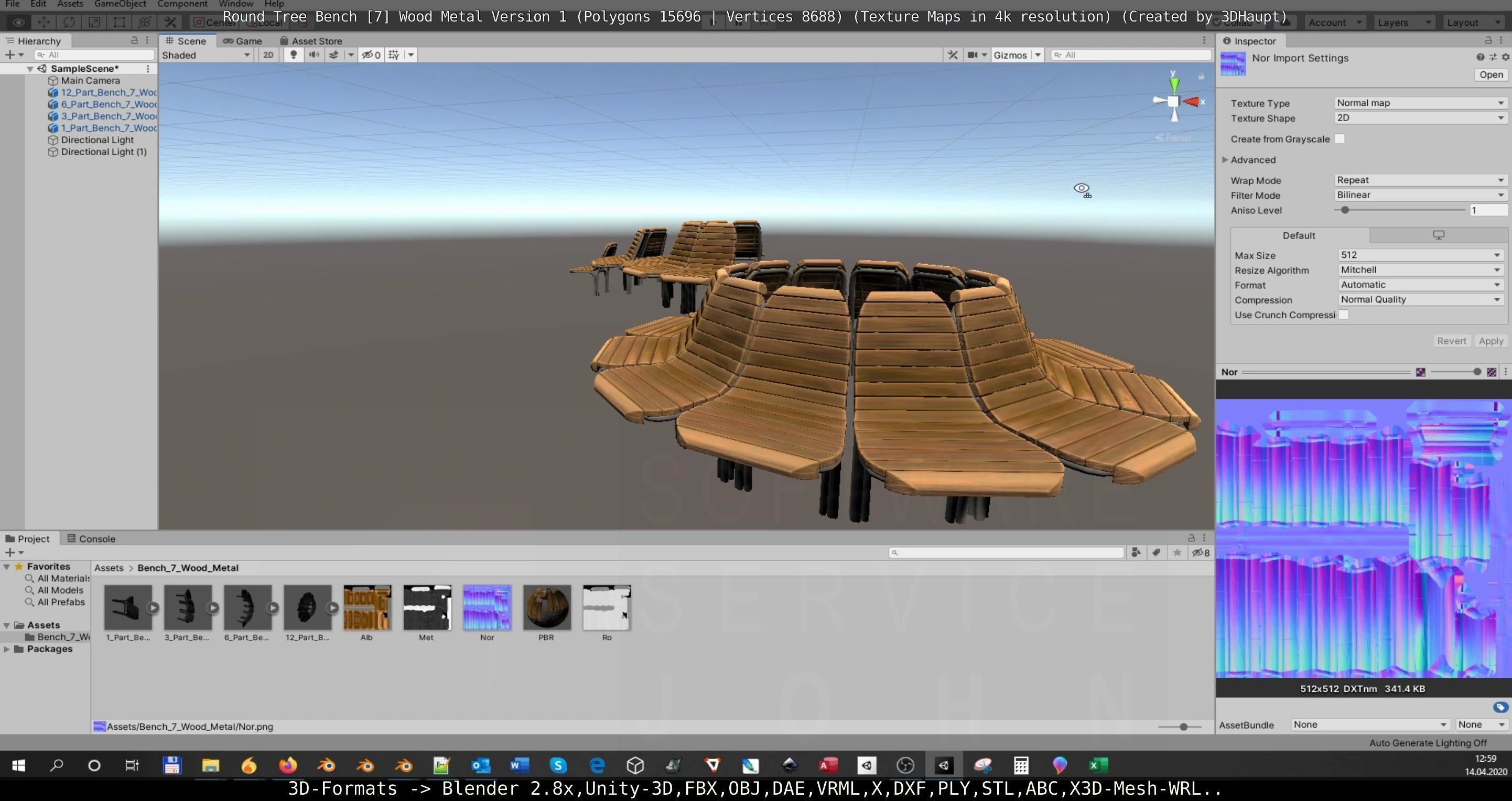
Task: Open the GameObject menu
Action: (120, 4)
